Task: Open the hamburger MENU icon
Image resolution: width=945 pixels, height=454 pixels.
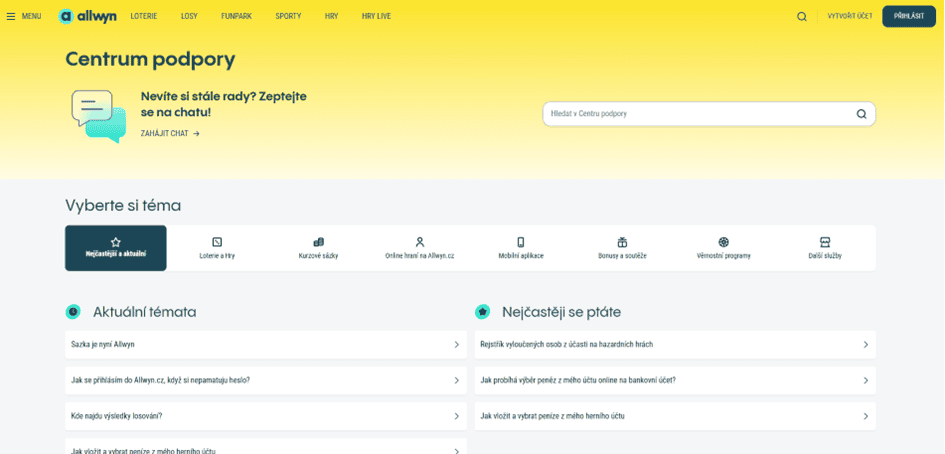Action: click(x=10, y=17)
